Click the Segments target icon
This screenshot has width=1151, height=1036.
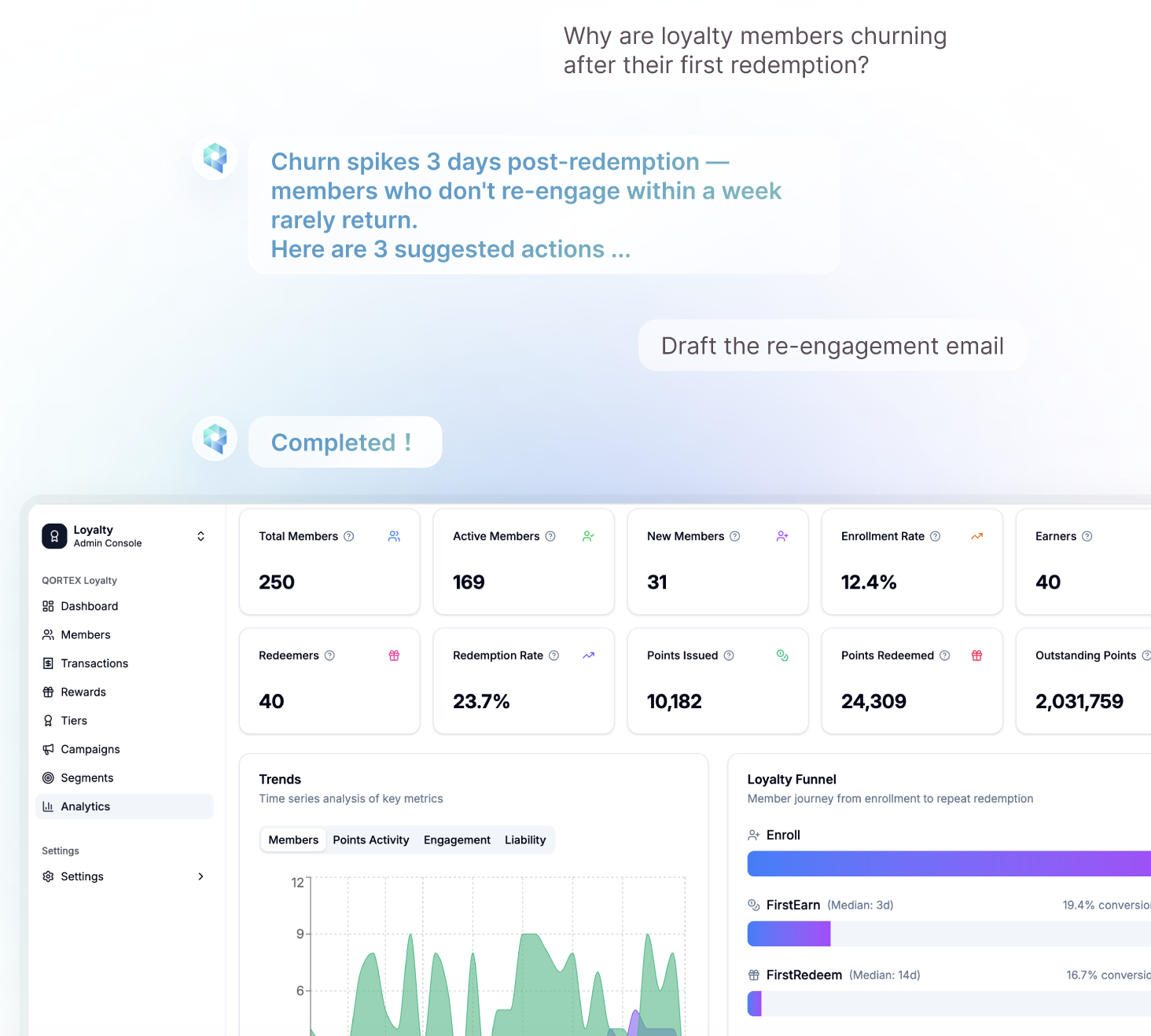point(49,777)
